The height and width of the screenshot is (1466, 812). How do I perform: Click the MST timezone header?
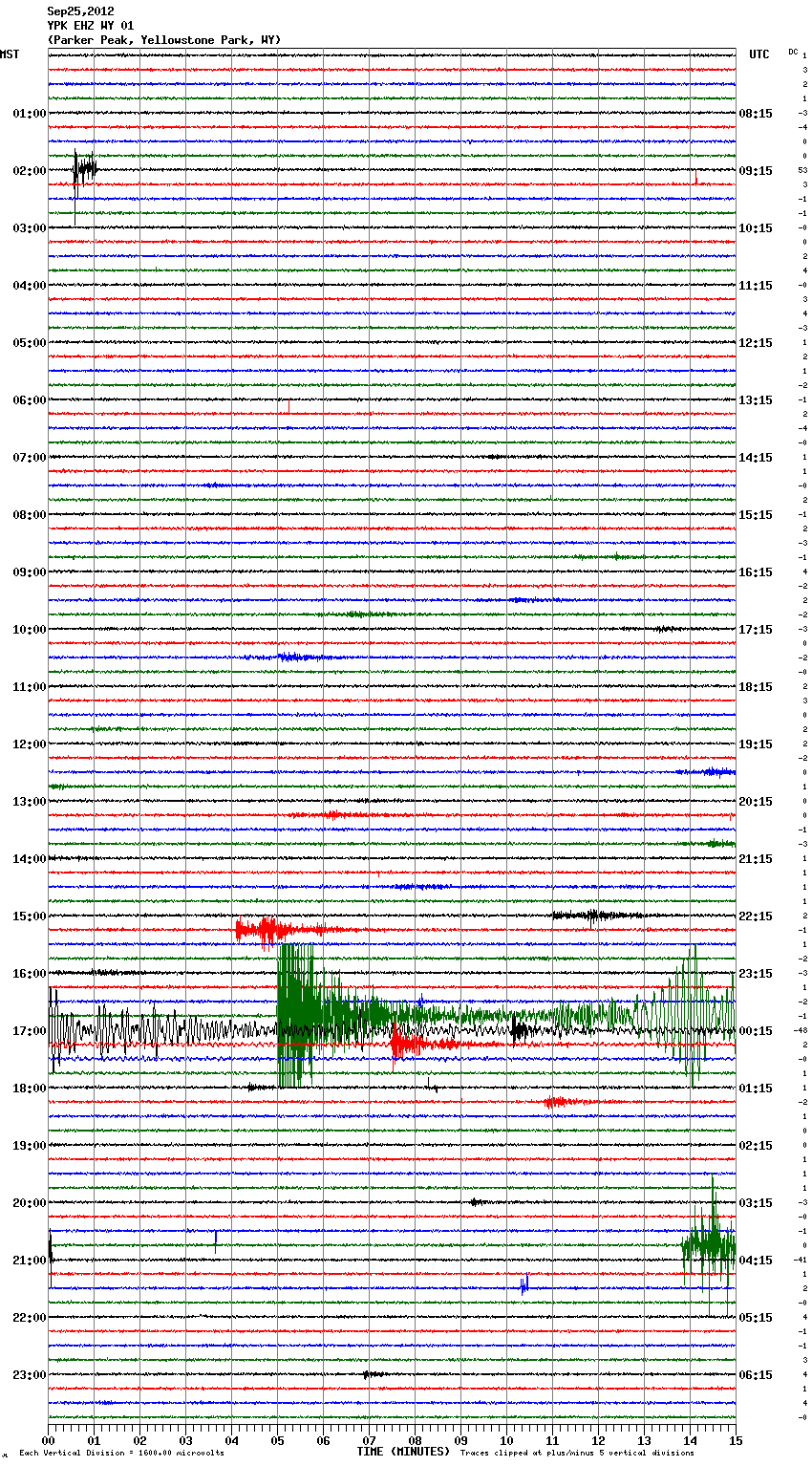(x=10, y=54)
